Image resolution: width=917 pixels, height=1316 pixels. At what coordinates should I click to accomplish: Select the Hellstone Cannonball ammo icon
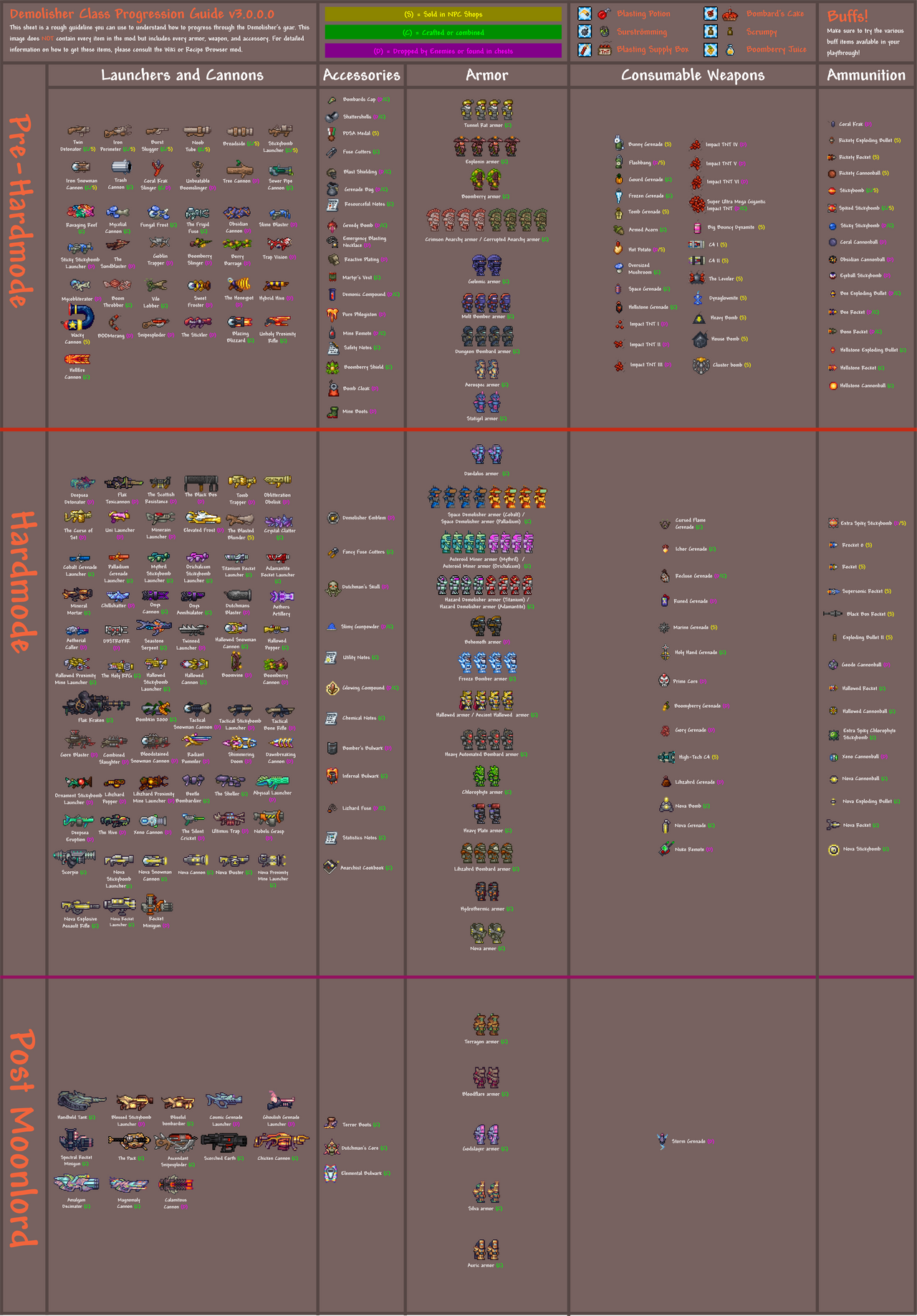[x=832, y=385]
